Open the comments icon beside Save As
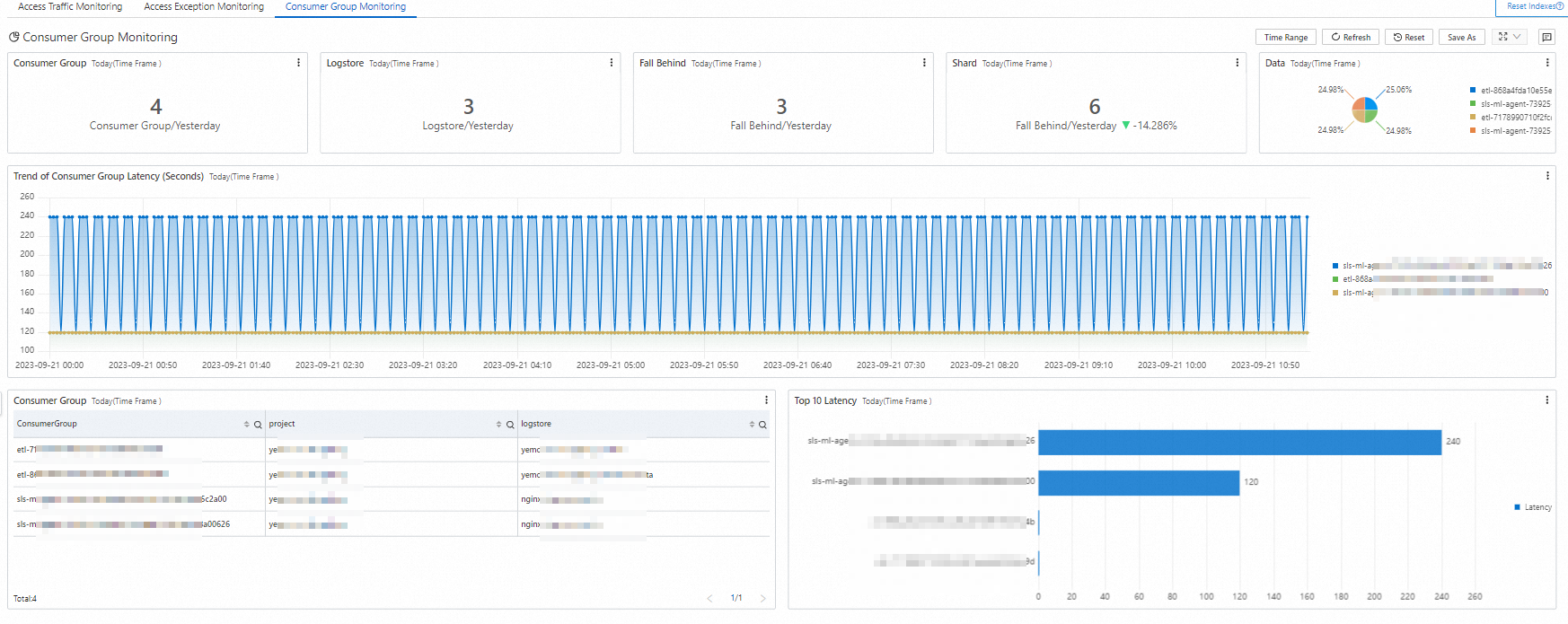 [x=1546, y=37]
